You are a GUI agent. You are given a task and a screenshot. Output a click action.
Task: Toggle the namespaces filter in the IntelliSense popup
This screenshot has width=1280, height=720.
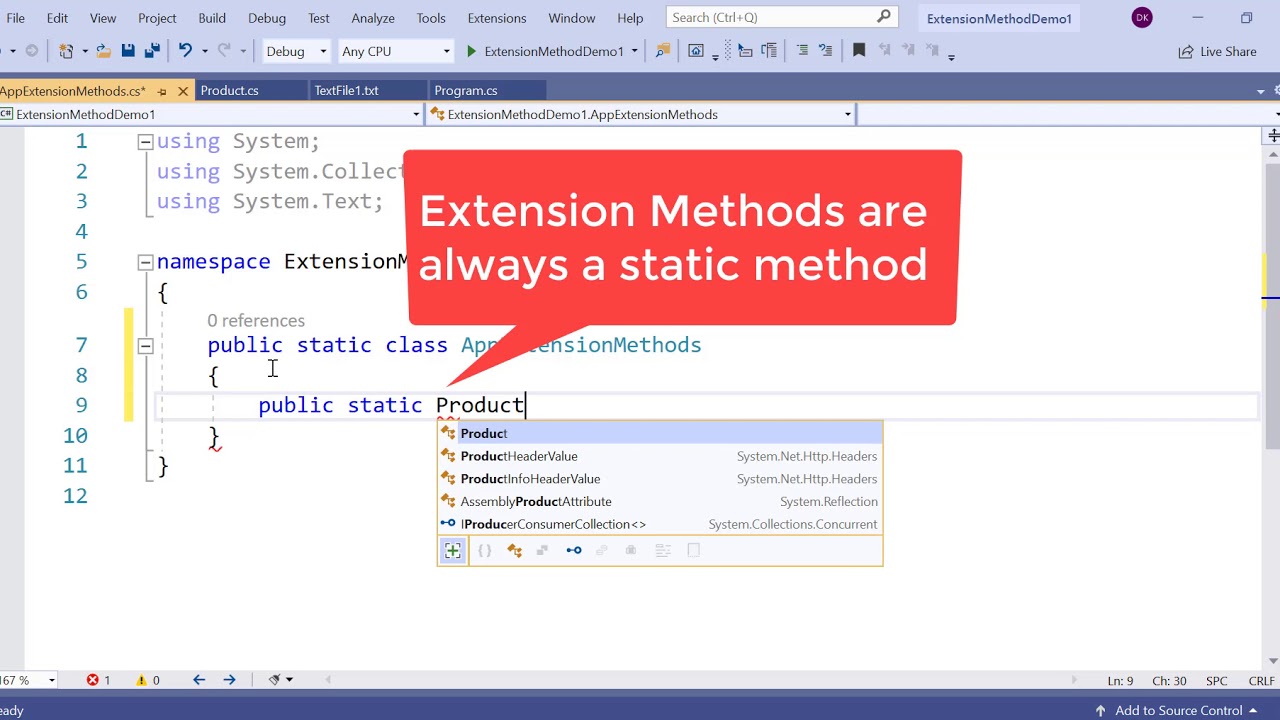click(x=485, y=550)
